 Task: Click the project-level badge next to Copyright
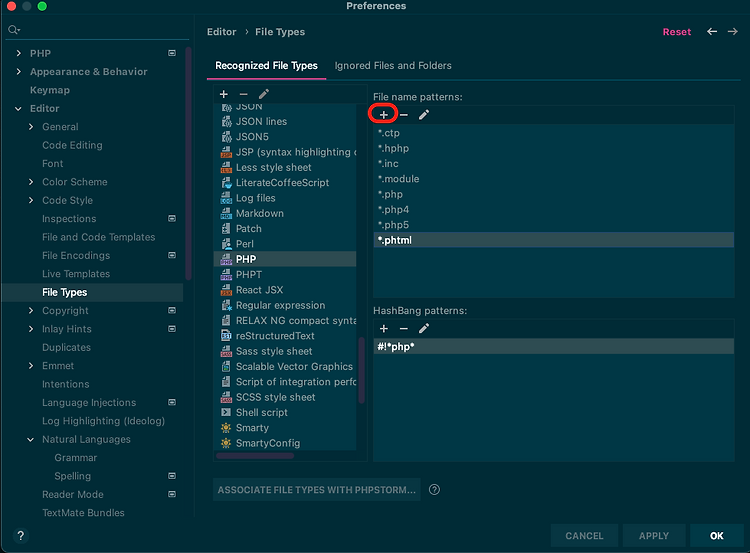pos(172,310)
